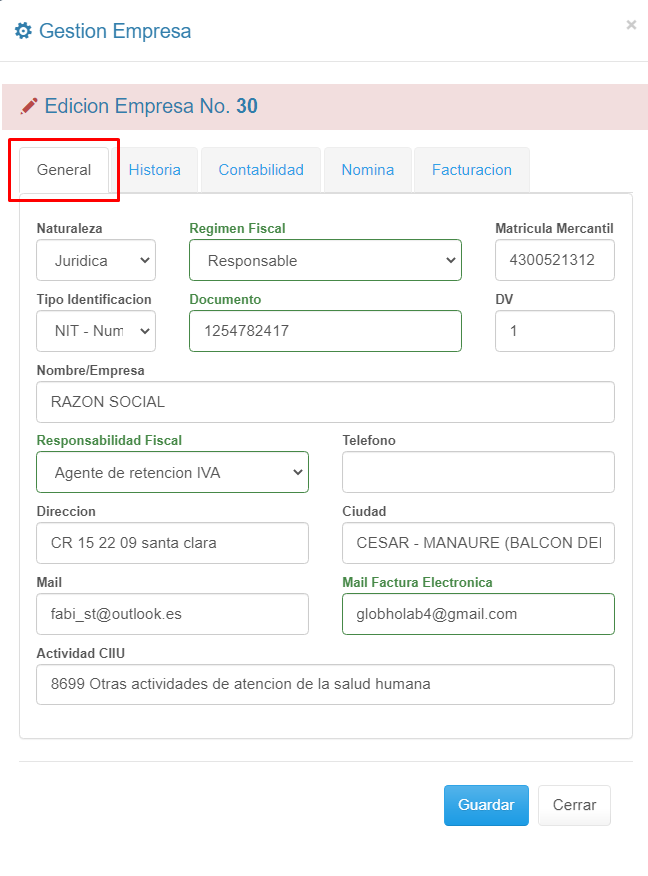Focus the Matricula Mercantil field

pos(554,260)
